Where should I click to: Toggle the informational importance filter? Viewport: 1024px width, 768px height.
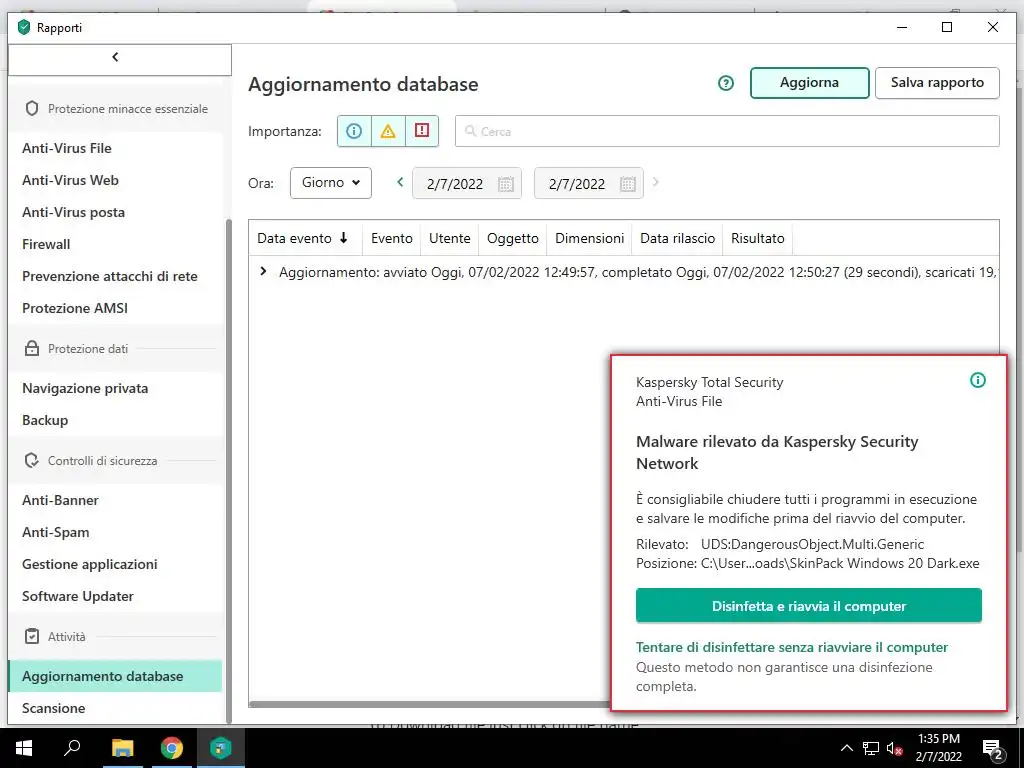click(354, 131)
